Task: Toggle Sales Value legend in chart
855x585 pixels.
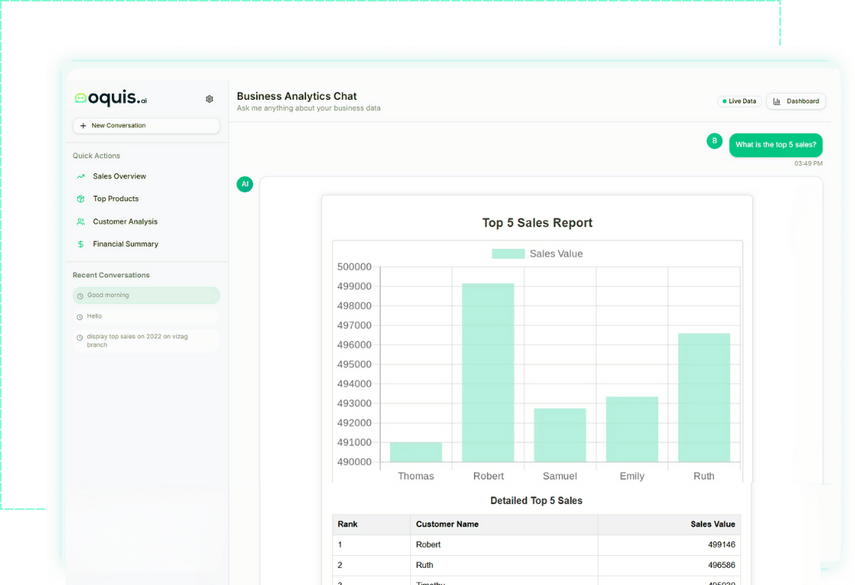Action: pos(537,254)
